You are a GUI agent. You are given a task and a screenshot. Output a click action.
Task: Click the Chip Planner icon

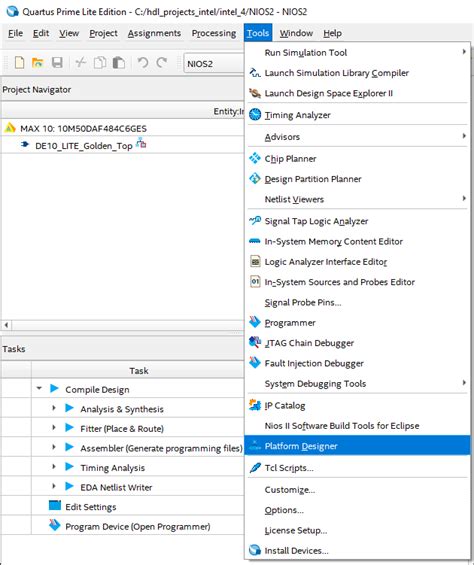coord(255,158)
